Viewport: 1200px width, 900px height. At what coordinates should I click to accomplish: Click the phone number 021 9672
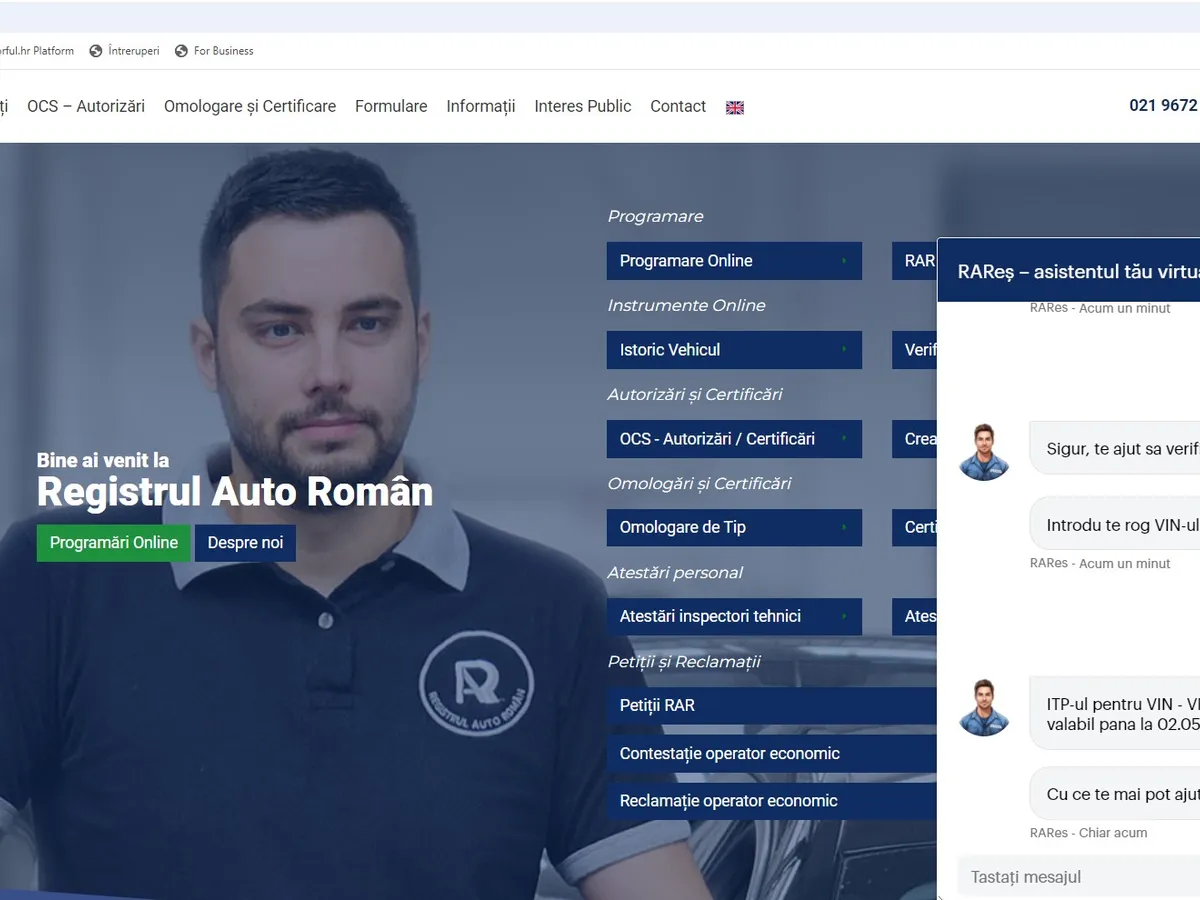click(1163, 105)
